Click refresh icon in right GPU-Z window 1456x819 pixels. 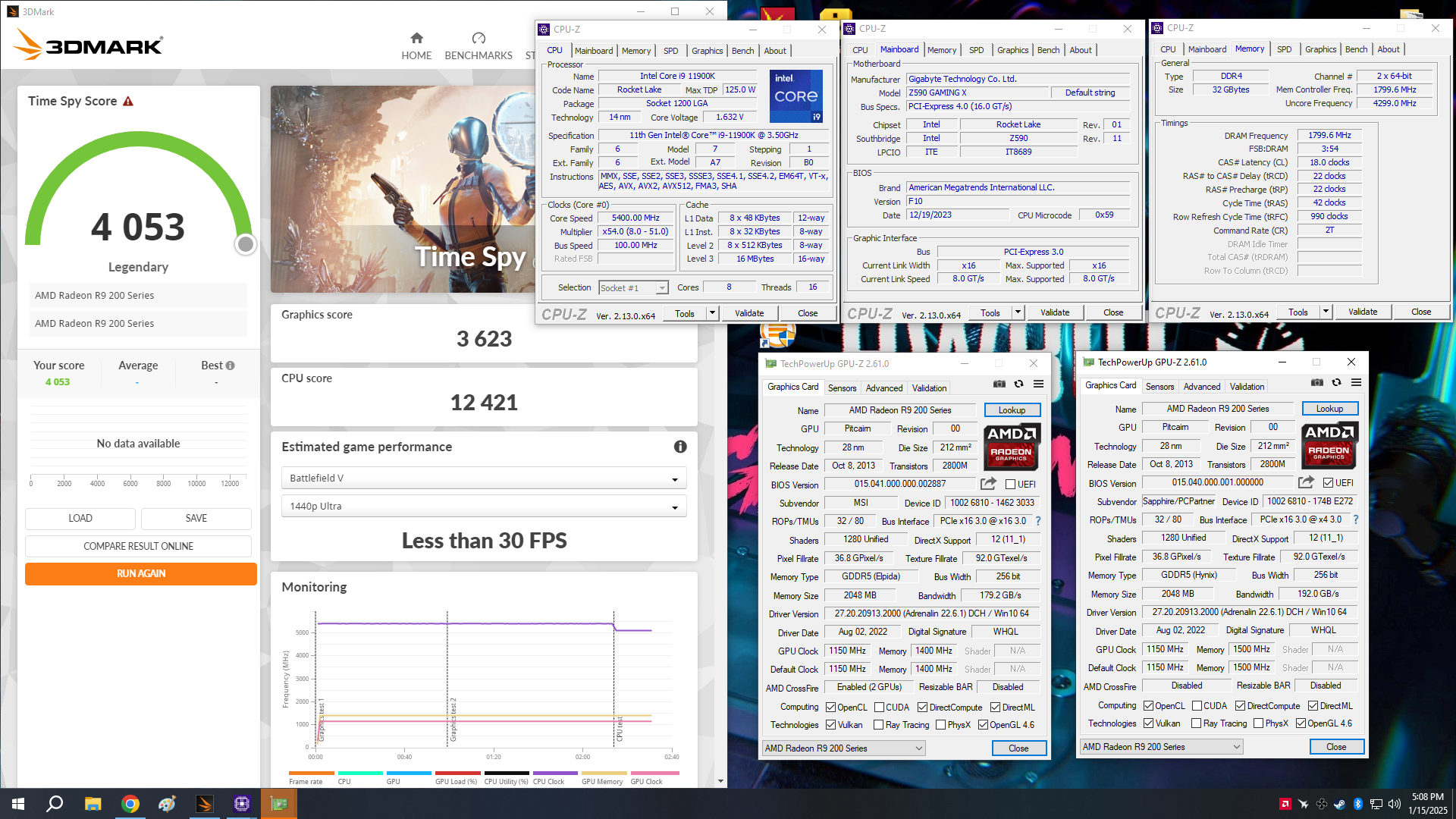(1337, 382)
